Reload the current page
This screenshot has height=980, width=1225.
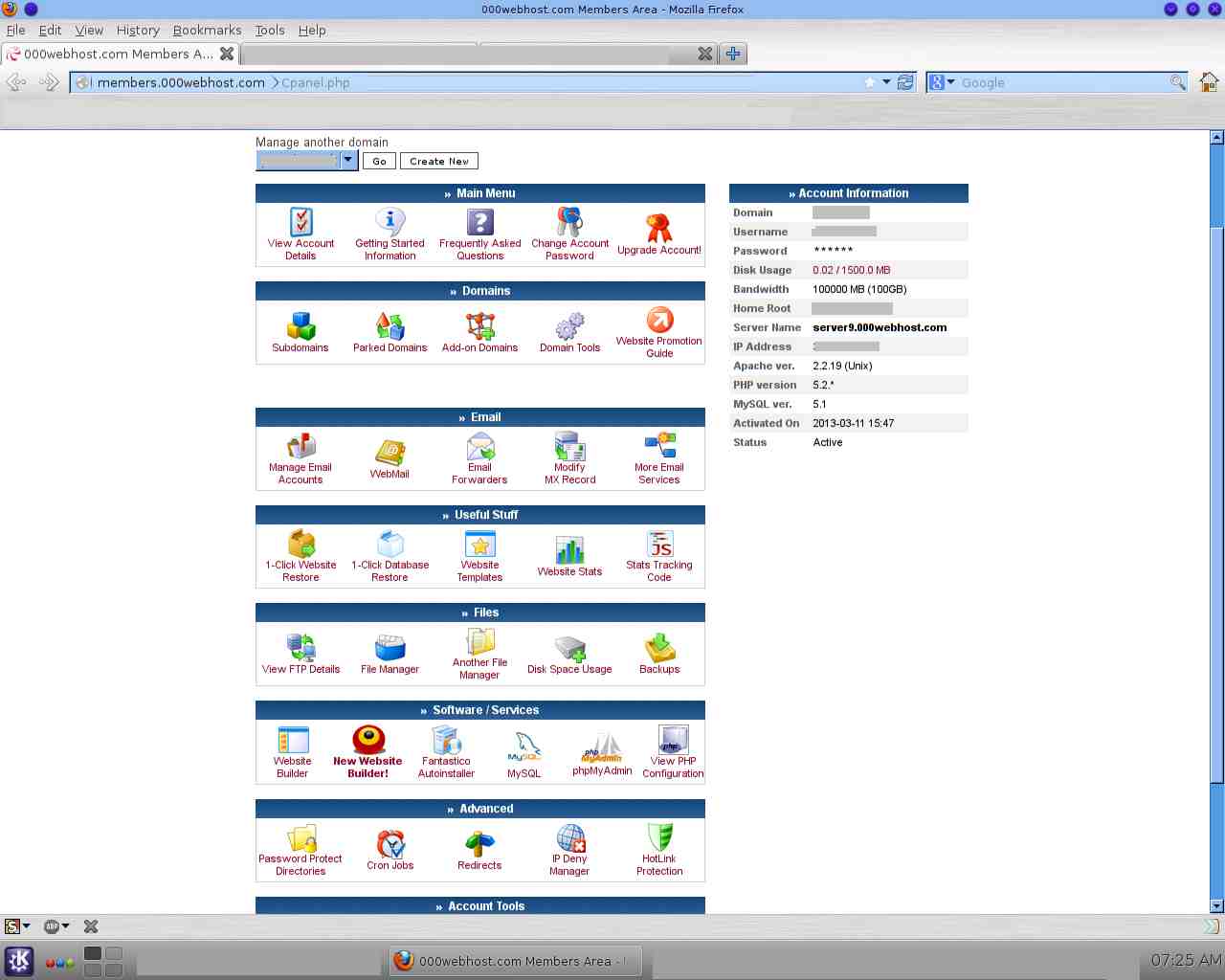pyautogui.click(x=905, y=82)
